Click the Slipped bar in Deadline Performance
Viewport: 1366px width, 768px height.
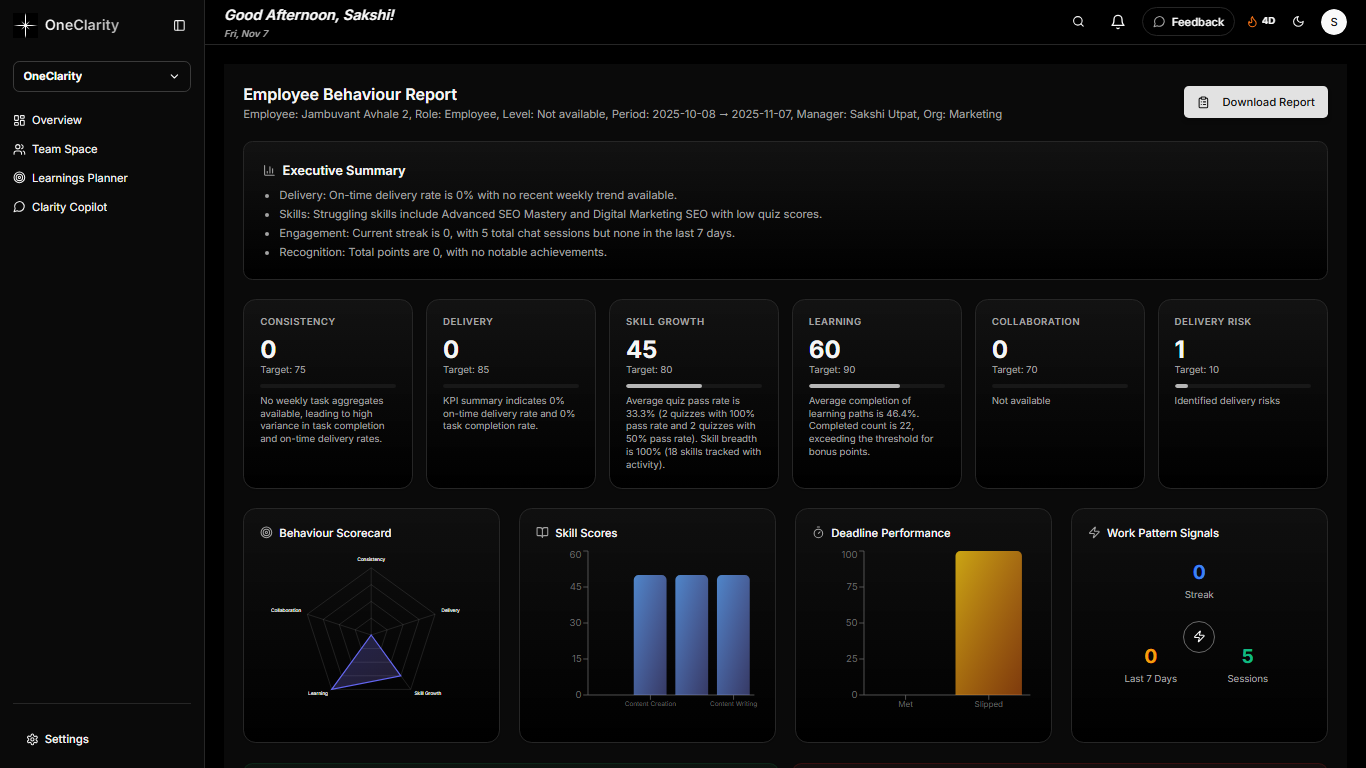(x=988, y=623)
